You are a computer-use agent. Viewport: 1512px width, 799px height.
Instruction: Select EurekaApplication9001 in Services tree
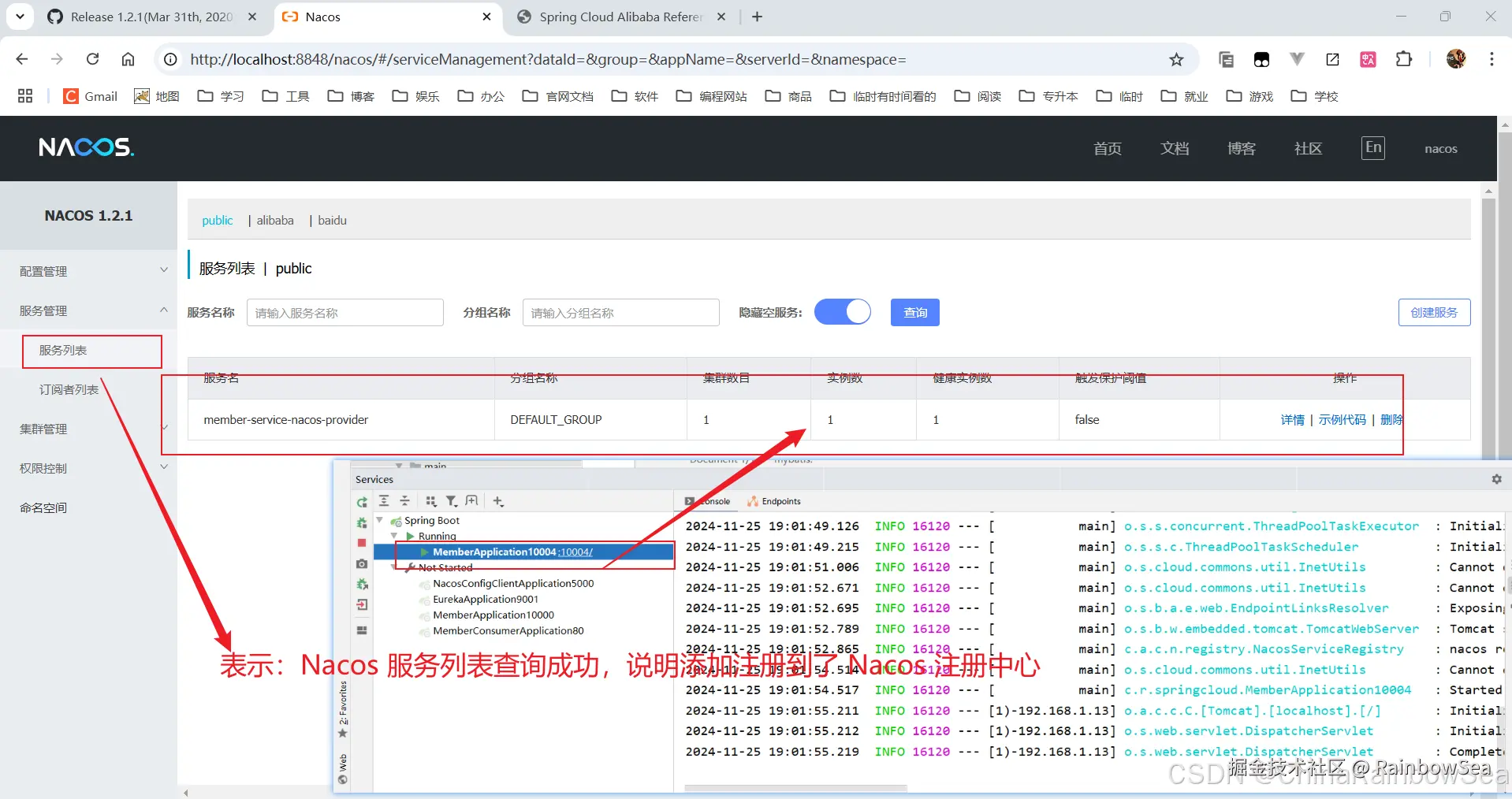(x=486, y=599)
